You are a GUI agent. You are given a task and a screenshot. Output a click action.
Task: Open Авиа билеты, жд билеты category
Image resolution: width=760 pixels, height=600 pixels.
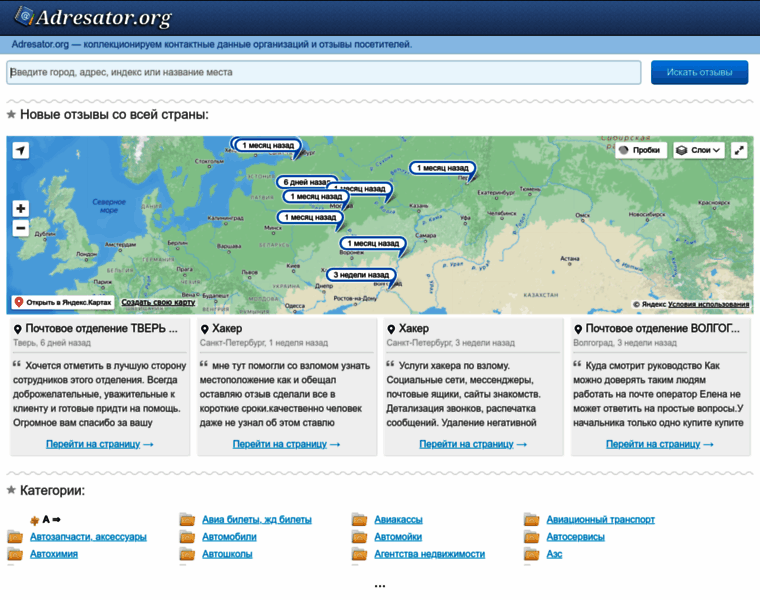click(x=257, y=520)
